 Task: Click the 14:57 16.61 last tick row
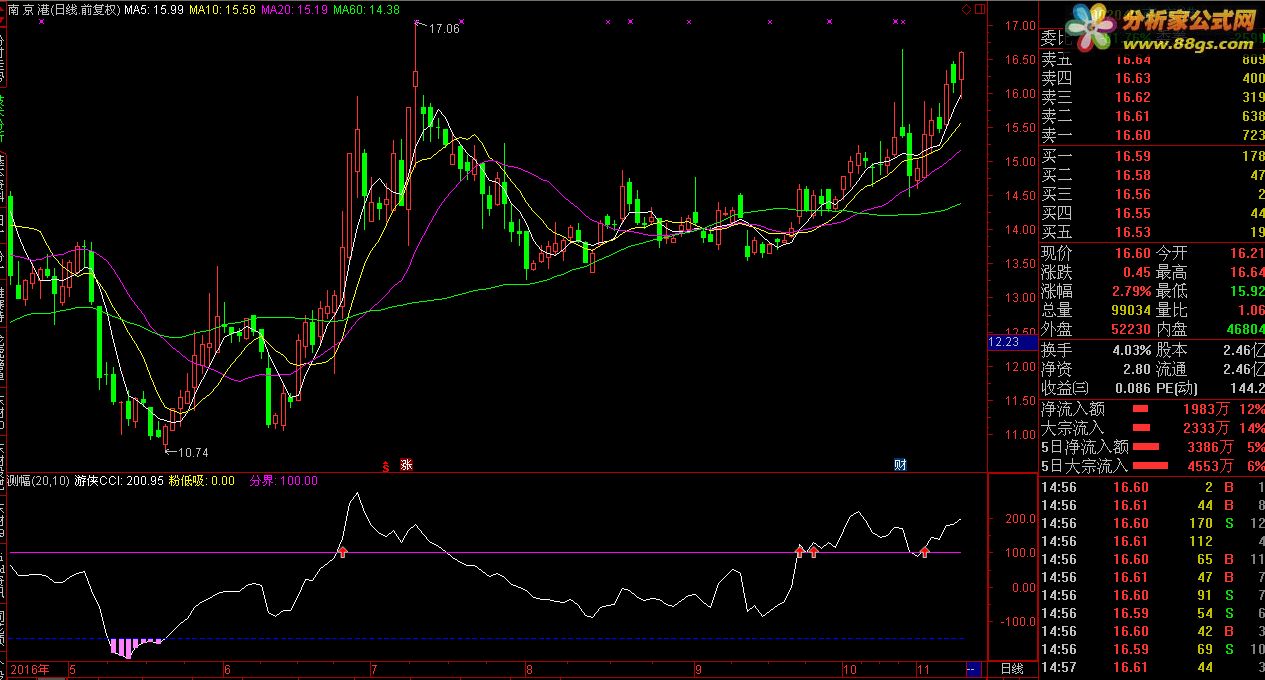(x=1152, y=667)
